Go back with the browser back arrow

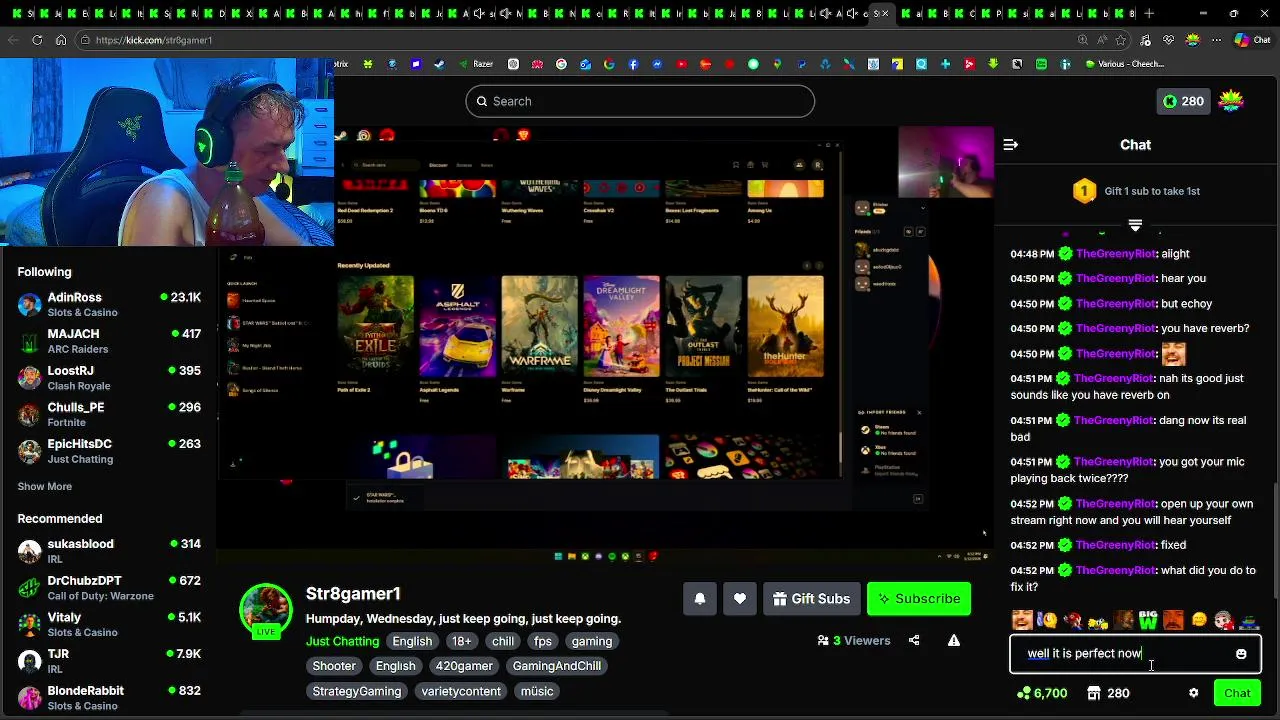click(12, 40)
